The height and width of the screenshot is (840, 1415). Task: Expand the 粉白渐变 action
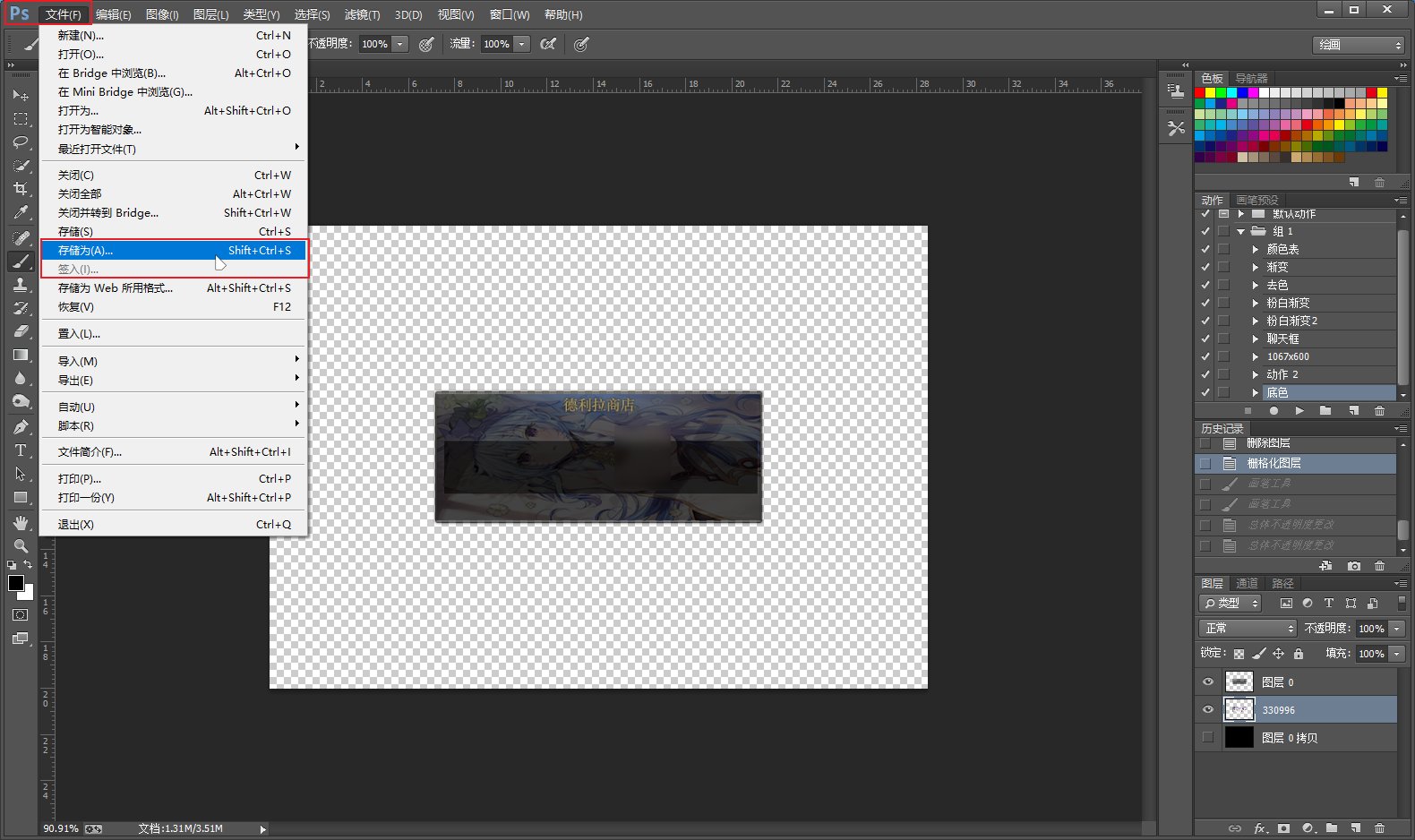click(1256, 304)
